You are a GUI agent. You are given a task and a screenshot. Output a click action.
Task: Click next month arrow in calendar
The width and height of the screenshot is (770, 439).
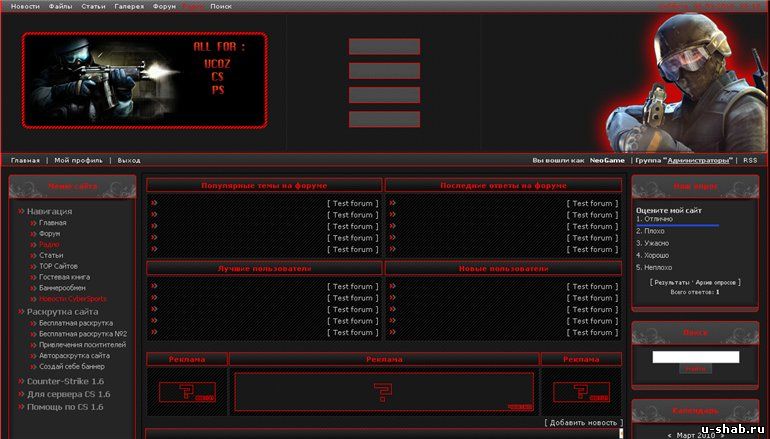(722, 436)
